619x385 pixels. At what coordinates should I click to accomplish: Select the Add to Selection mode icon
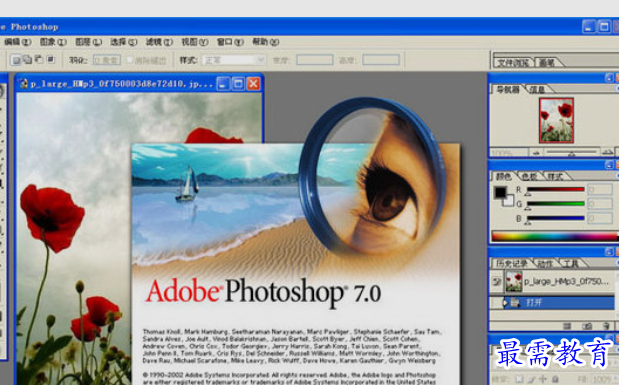(27, 60)
